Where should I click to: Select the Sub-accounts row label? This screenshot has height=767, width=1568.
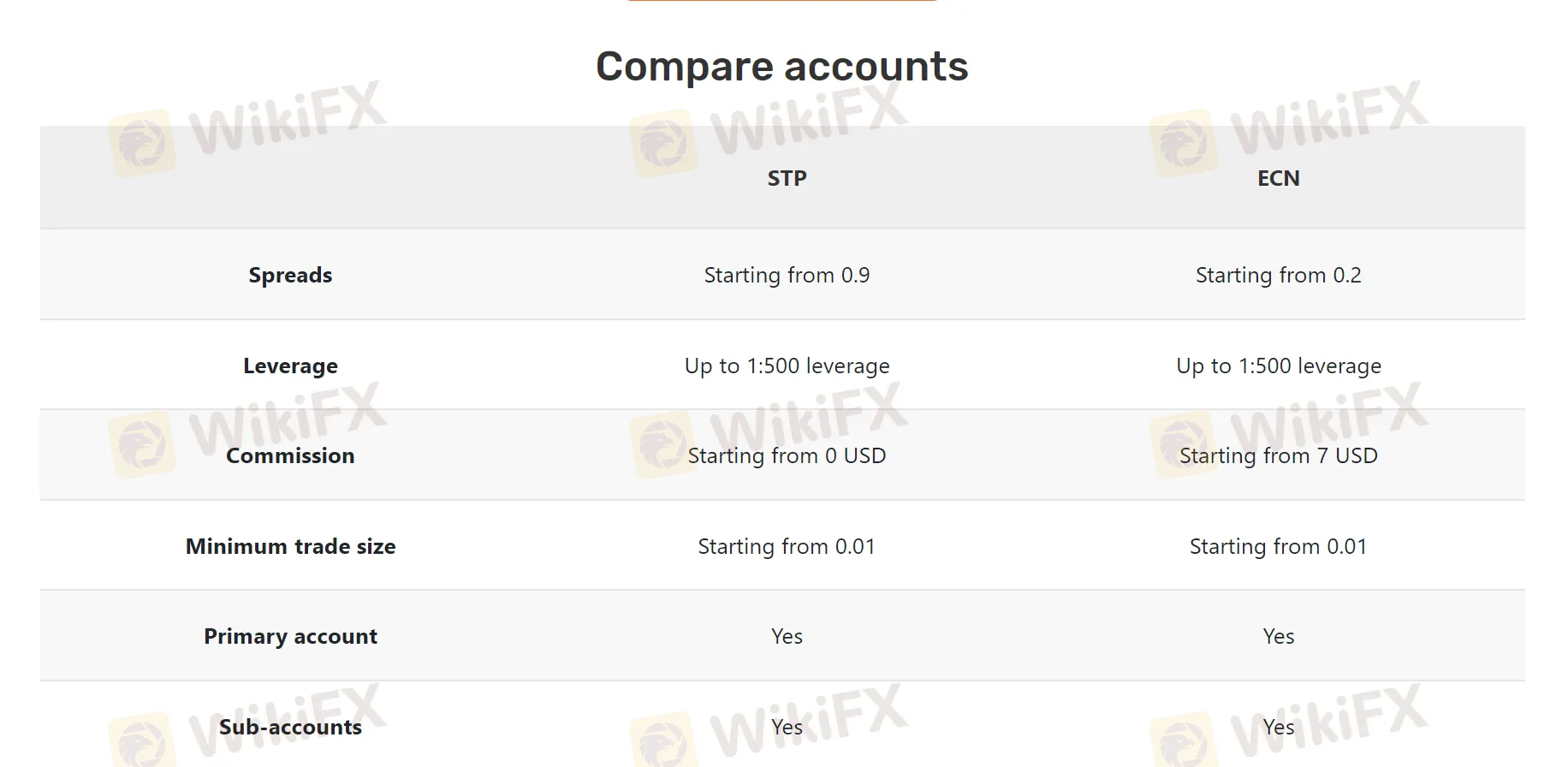tap(290, 727)
